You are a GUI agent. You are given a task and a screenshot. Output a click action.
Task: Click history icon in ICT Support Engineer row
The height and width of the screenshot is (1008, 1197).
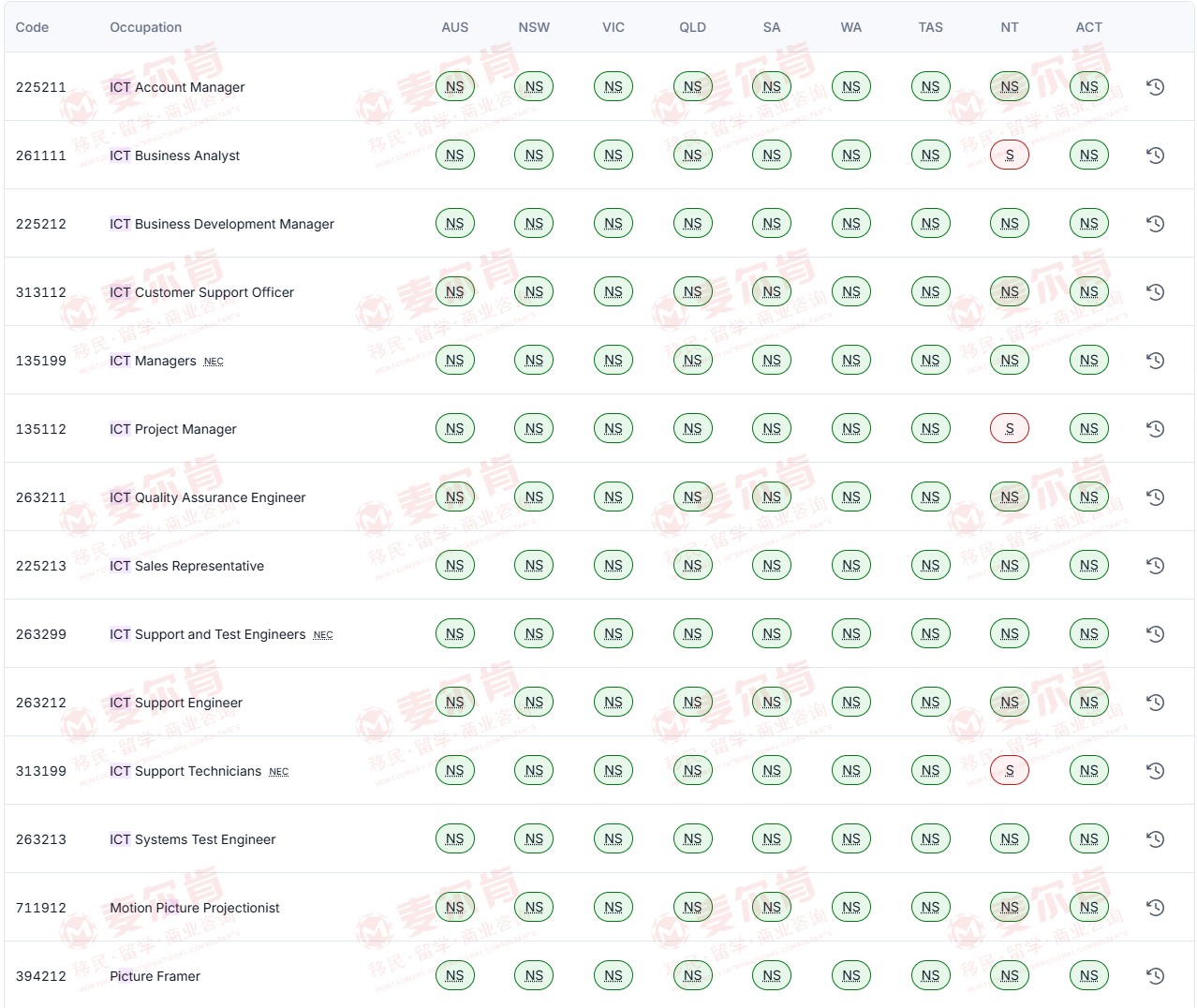1155,703
